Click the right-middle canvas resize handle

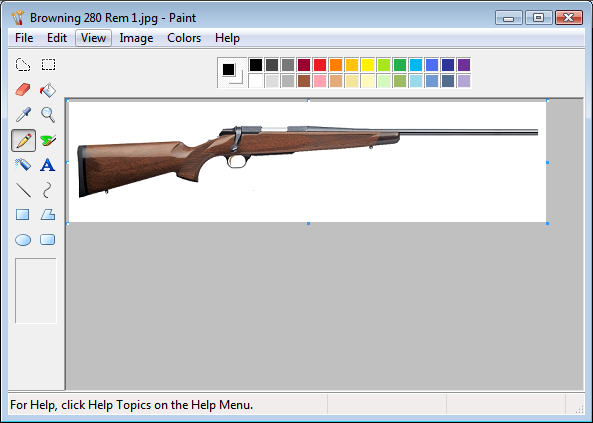pos(547,162)
